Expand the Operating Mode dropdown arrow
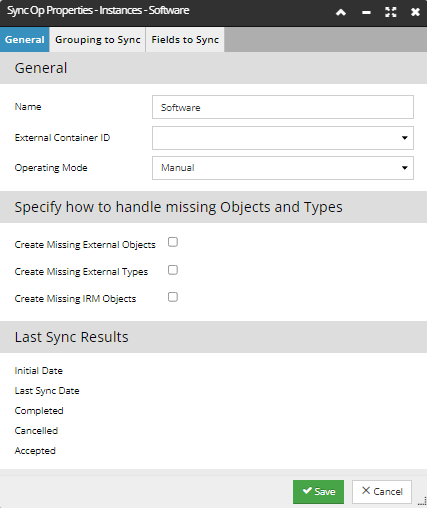 (x=405, y=168)
